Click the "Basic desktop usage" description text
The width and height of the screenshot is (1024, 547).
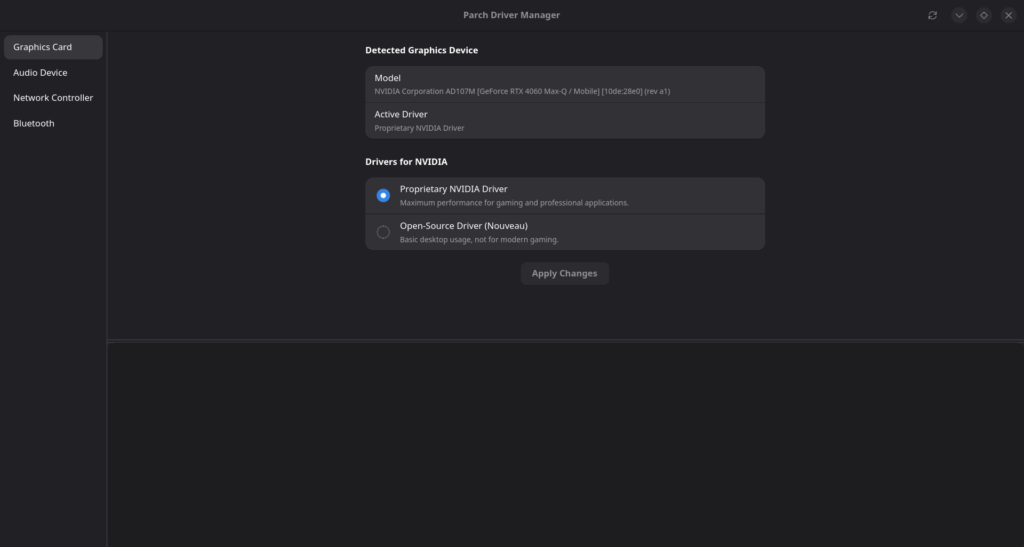pyautogui.click(x=479, y=240)
